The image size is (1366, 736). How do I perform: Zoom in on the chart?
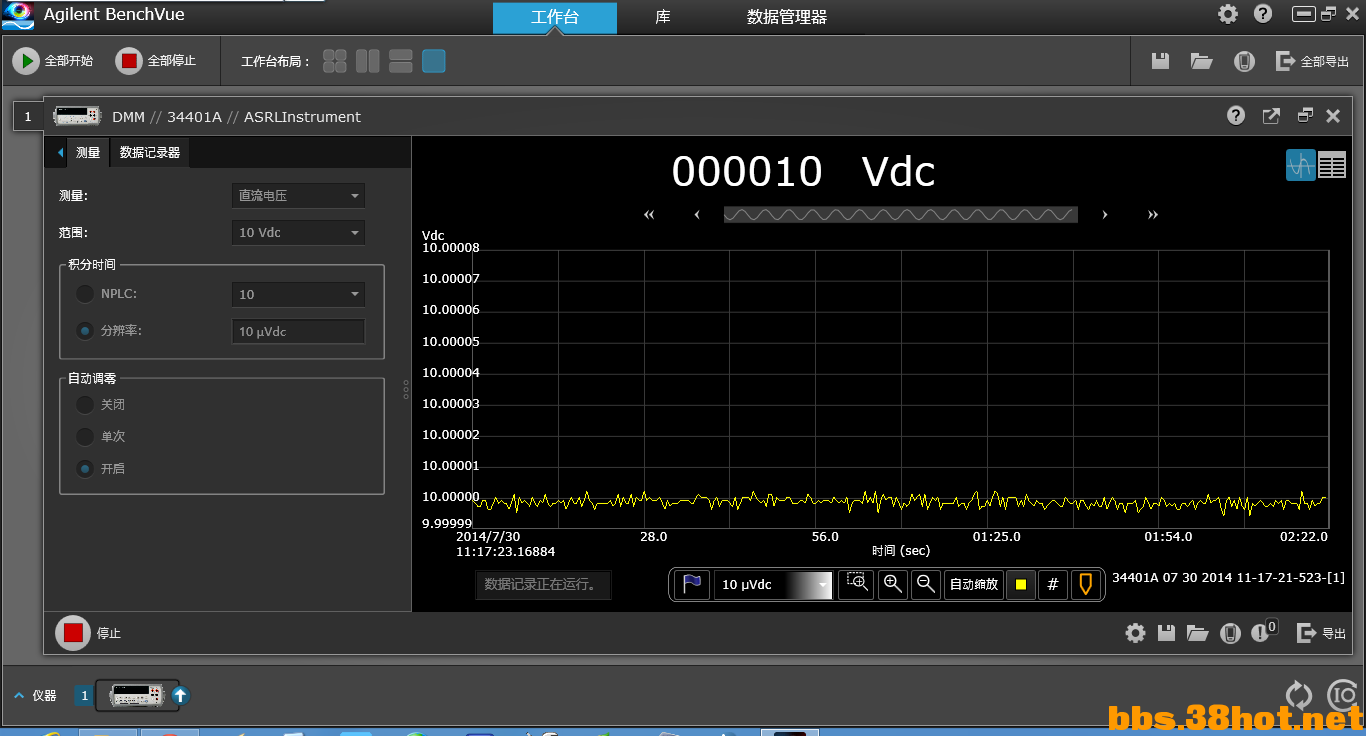[893, 585]
